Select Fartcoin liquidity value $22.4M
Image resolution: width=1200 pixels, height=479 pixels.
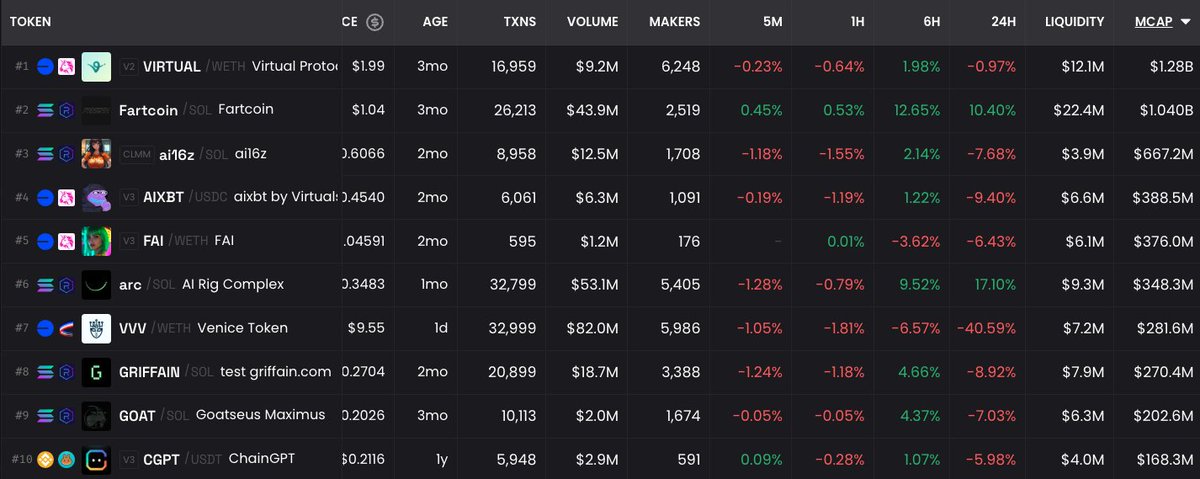point(1077,110)
